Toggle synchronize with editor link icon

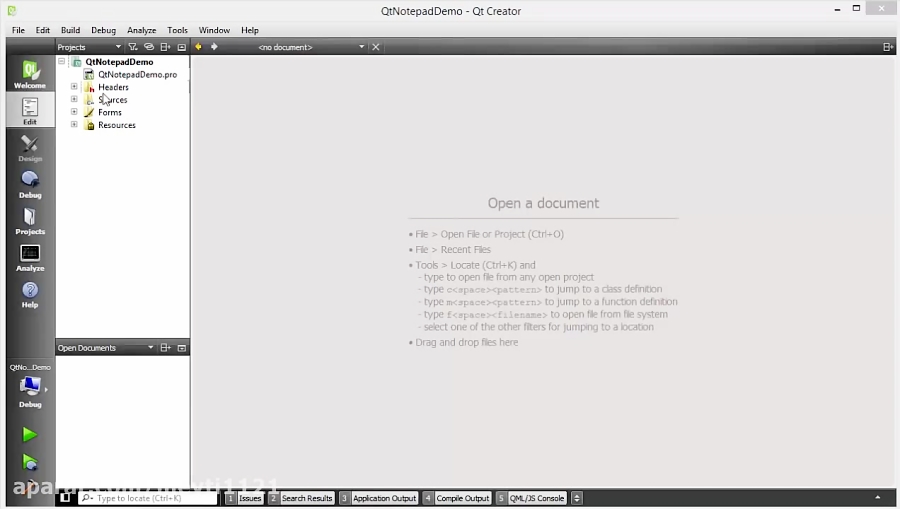pyautogui.click(x=149, y=47)
